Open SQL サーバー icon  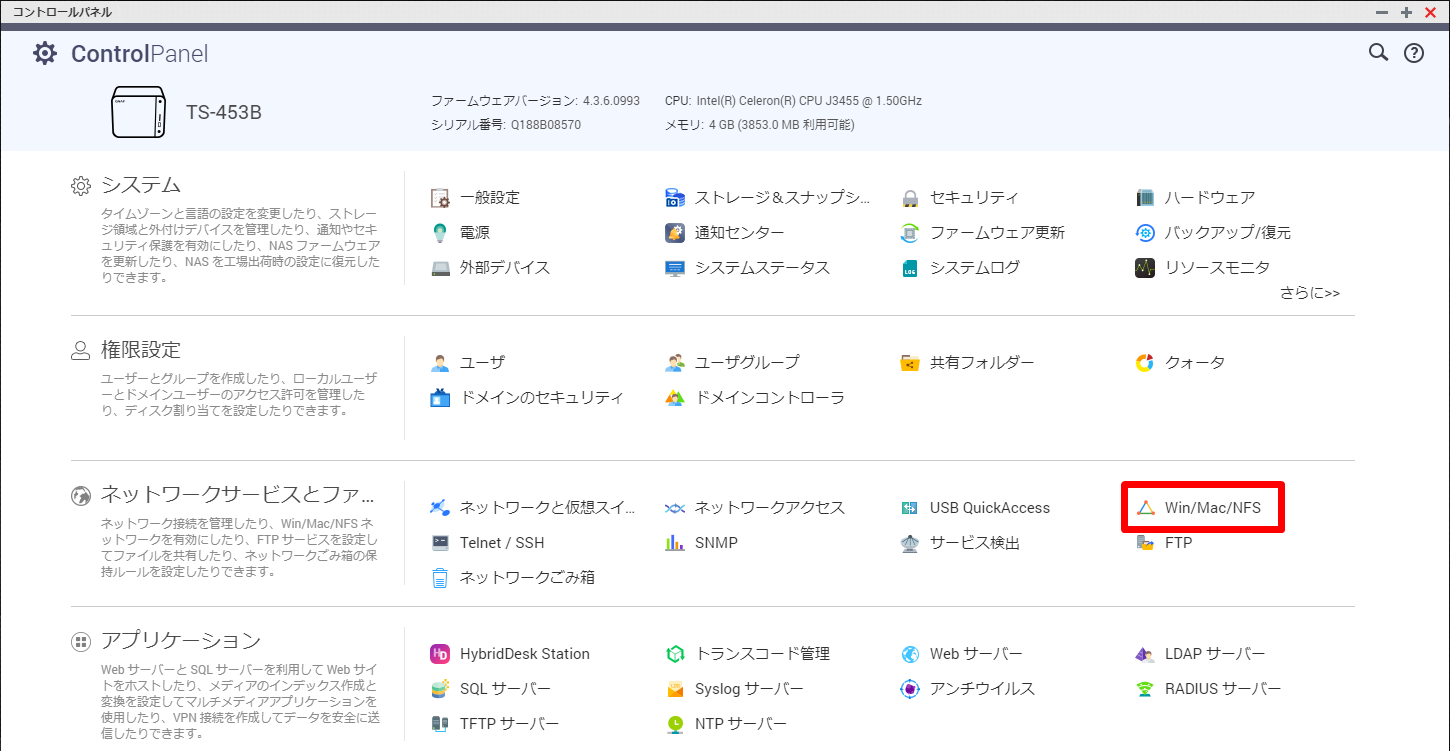click(x=440, y=689)
